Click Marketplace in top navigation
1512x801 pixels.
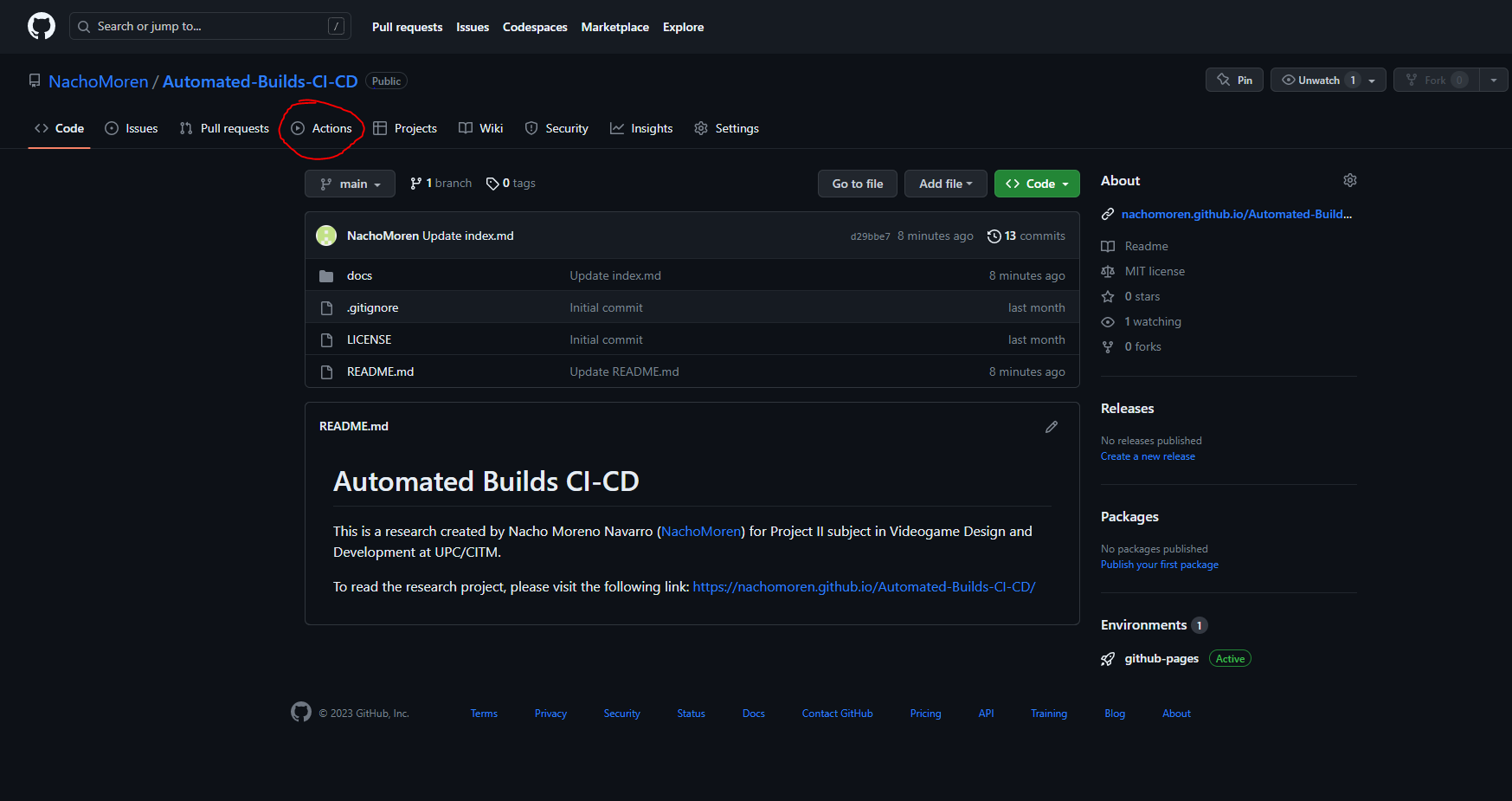pyautogui.click(x=615, y=27)
